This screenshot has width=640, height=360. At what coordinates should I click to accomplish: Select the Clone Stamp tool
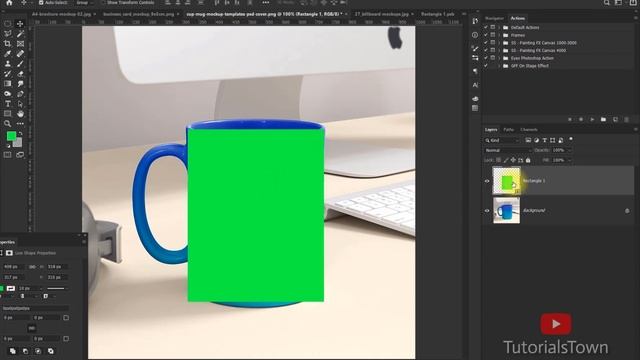coord(7,64)
